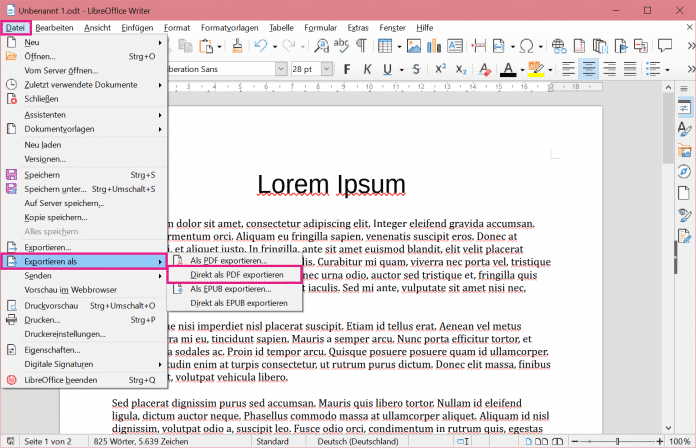Open sidebar Navigator compass icon
This screenshot has height=448, width=696.
pos(684,171)
